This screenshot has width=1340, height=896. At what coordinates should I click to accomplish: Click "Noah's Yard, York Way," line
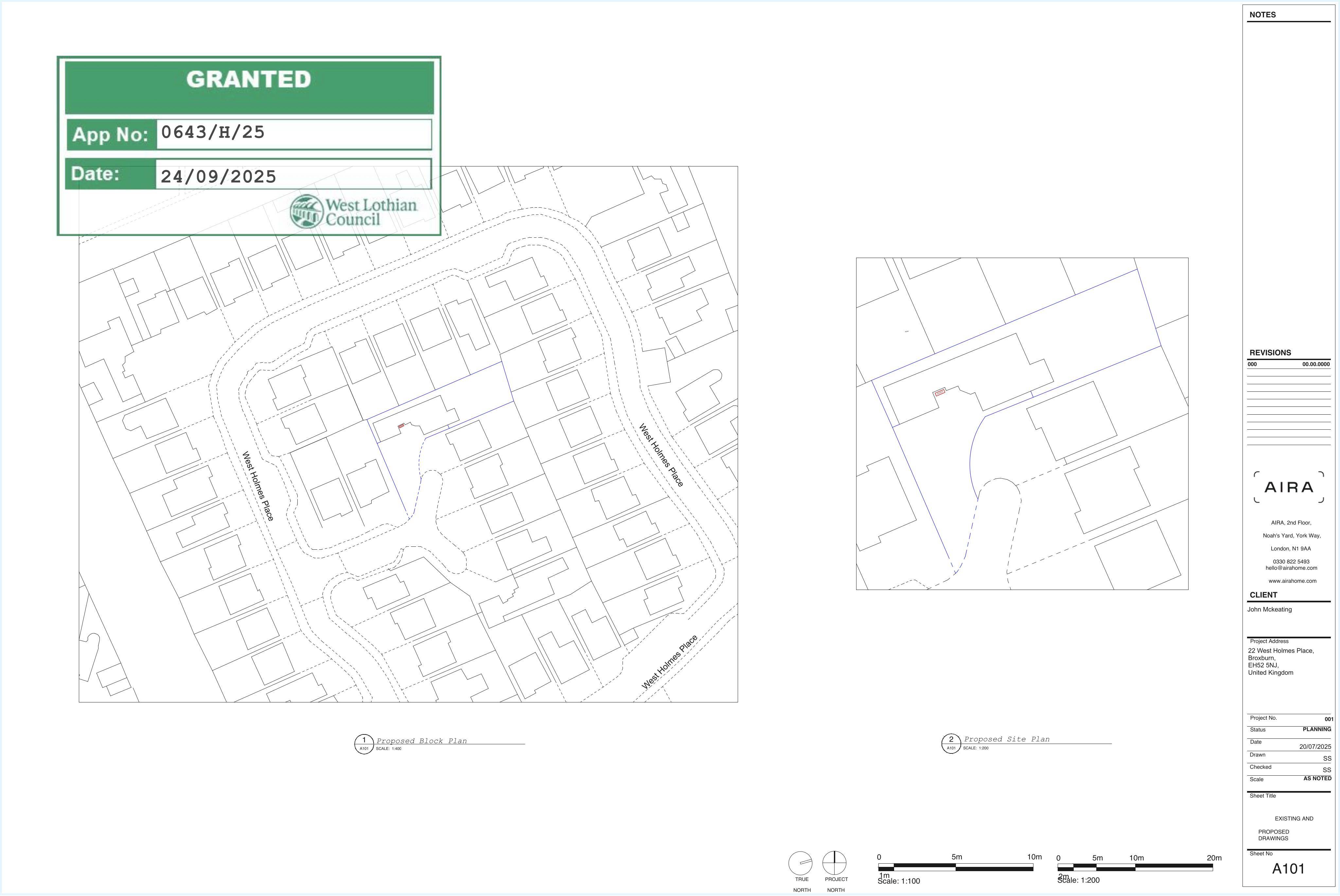(x=1291, y=536)
